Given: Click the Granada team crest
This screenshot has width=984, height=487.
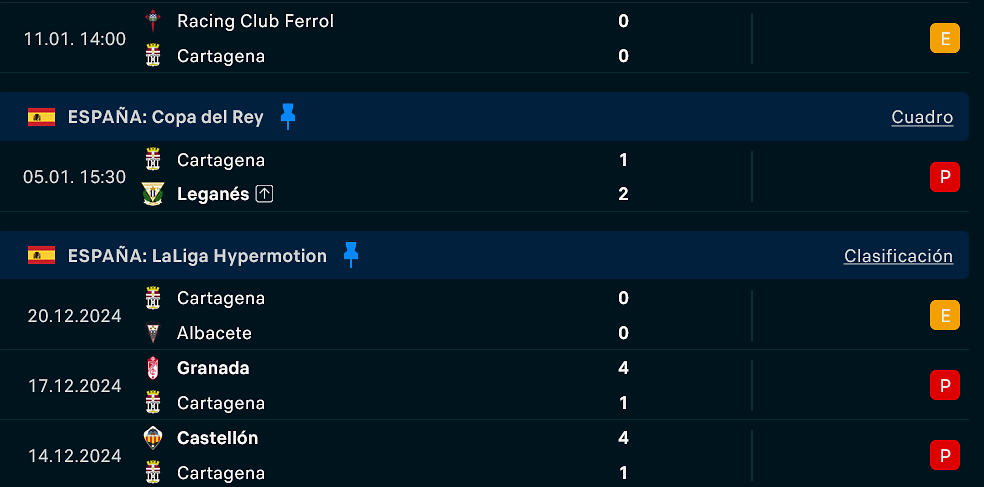Looking at the screenshot, I should [x=152, y=368].
